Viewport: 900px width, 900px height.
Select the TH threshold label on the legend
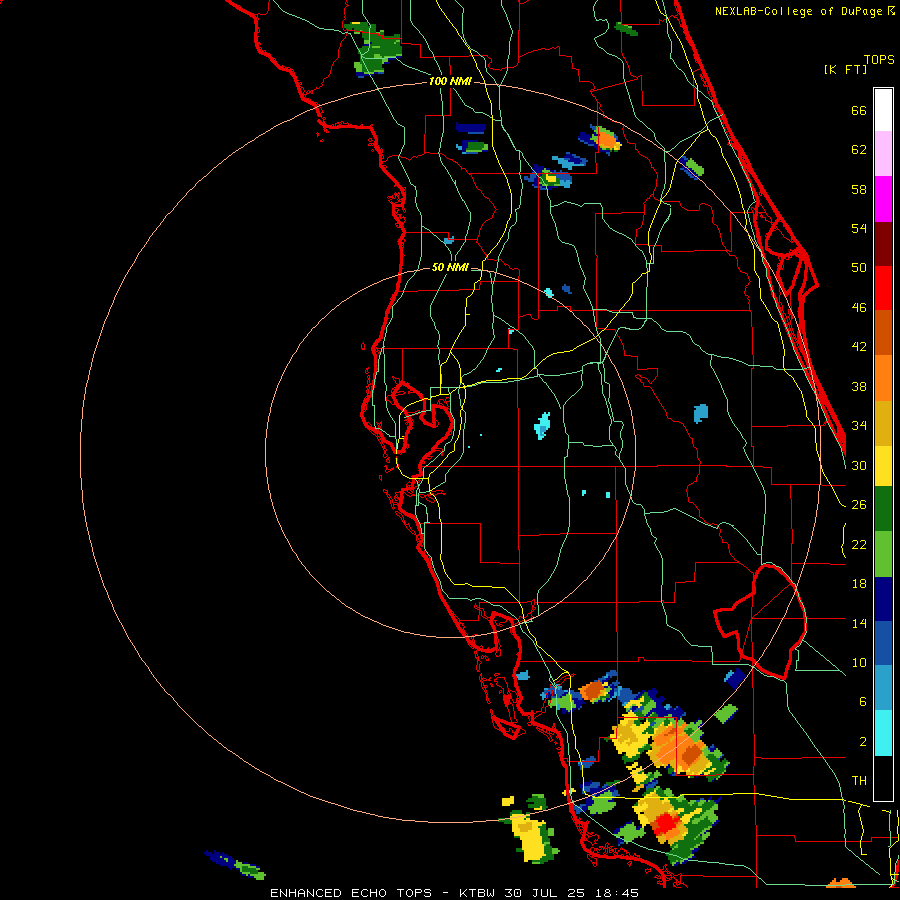(x=859, y=781)
